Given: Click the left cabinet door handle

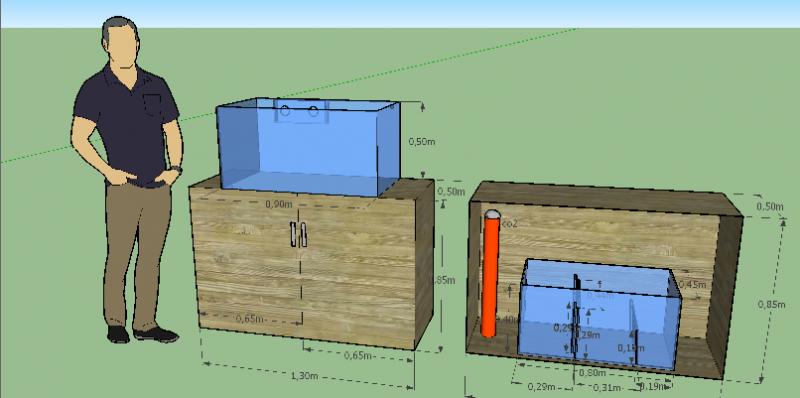Looking at the screenshot, I should pyautogui.click(x=294, y=234).
